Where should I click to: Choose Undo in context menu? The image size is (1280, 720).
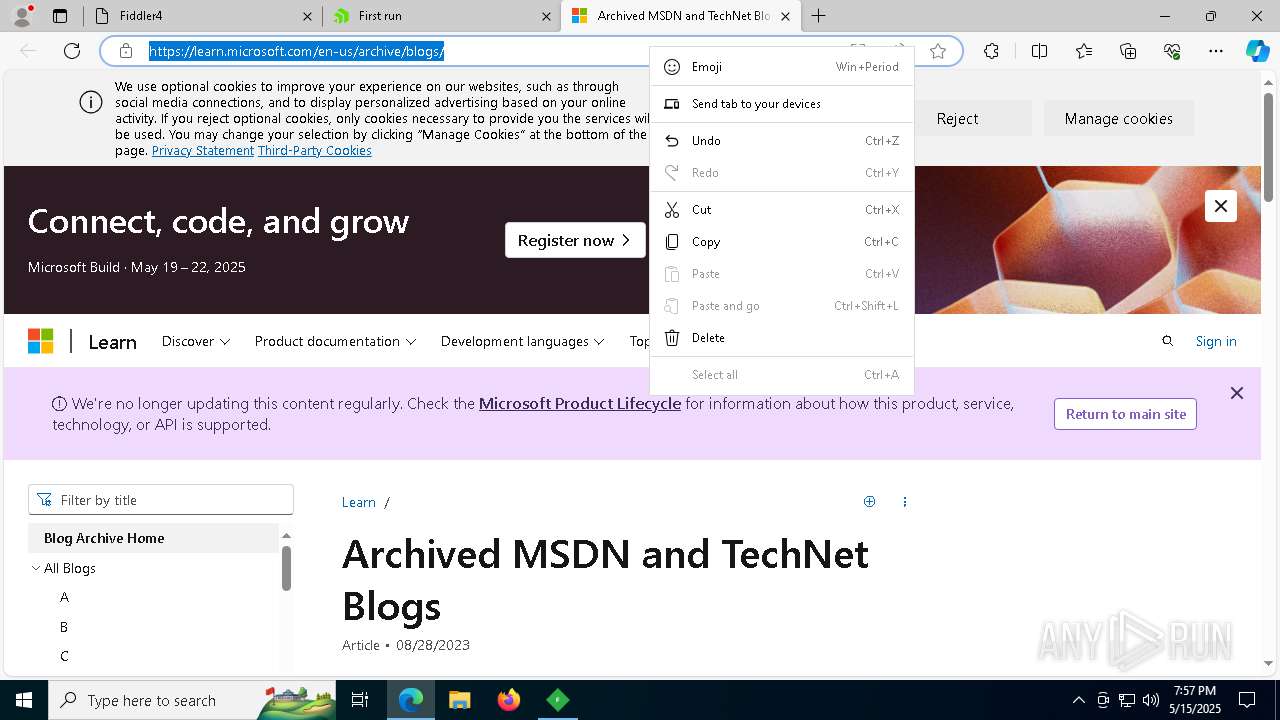[781, 141]
